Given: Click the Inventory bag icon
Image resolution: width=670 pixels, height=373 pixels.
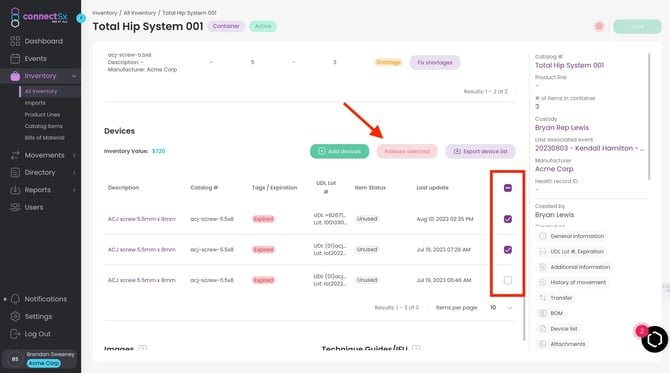Looking at the screenshot, I should pos(15,76).
